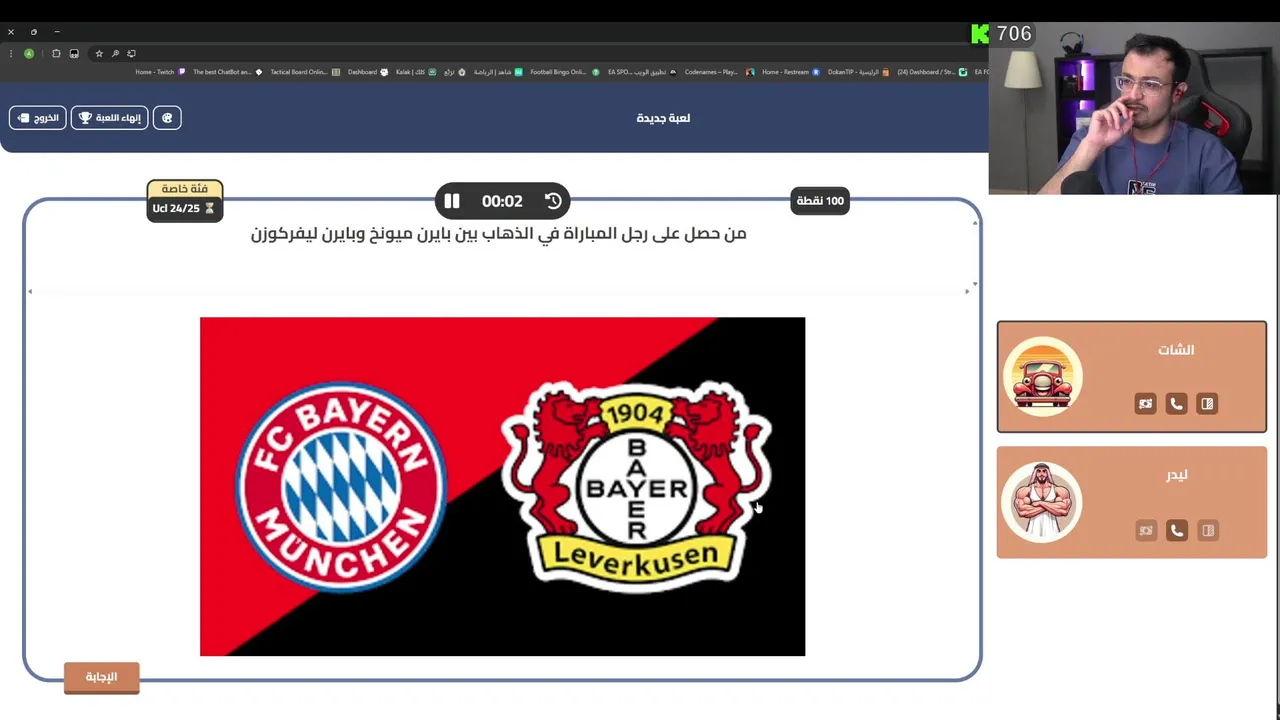Click the toolbar icon right of the extensions icon

[74, 54]
